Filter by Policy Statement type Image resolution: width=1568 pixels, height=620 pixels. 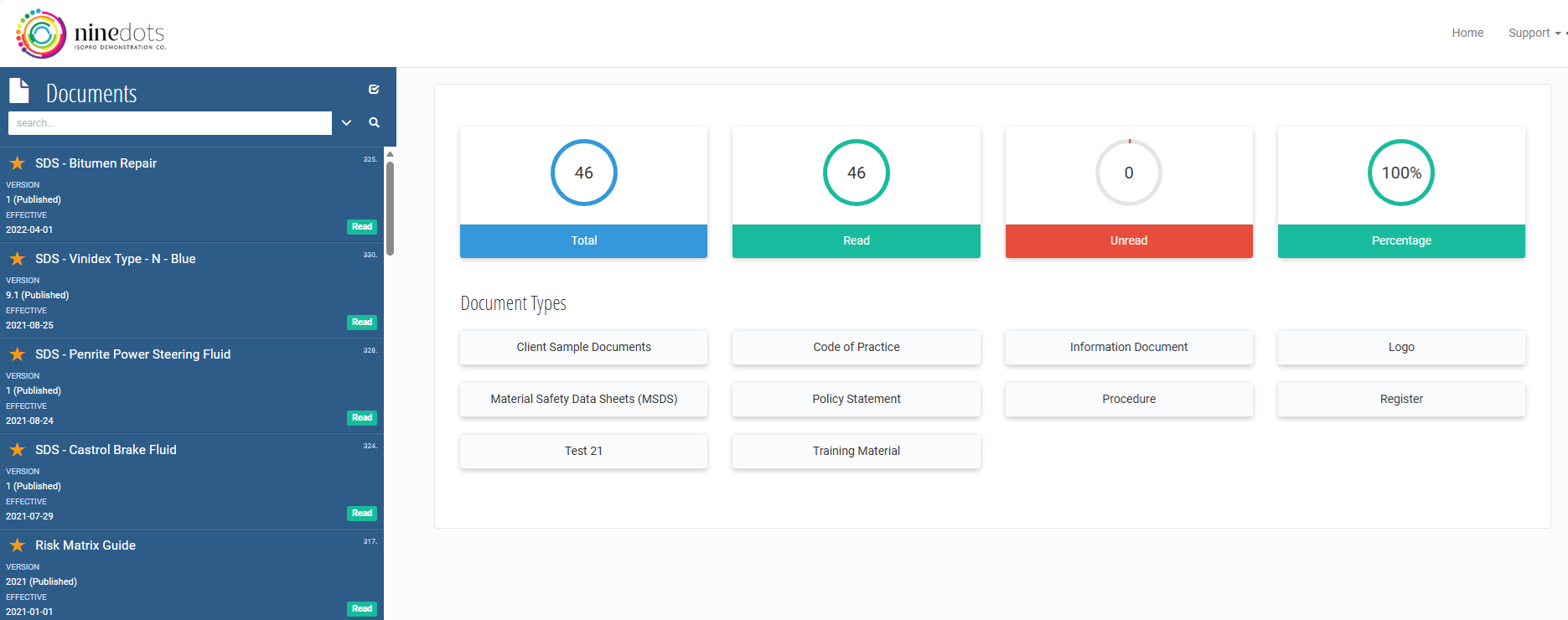(x=856, y=399)
